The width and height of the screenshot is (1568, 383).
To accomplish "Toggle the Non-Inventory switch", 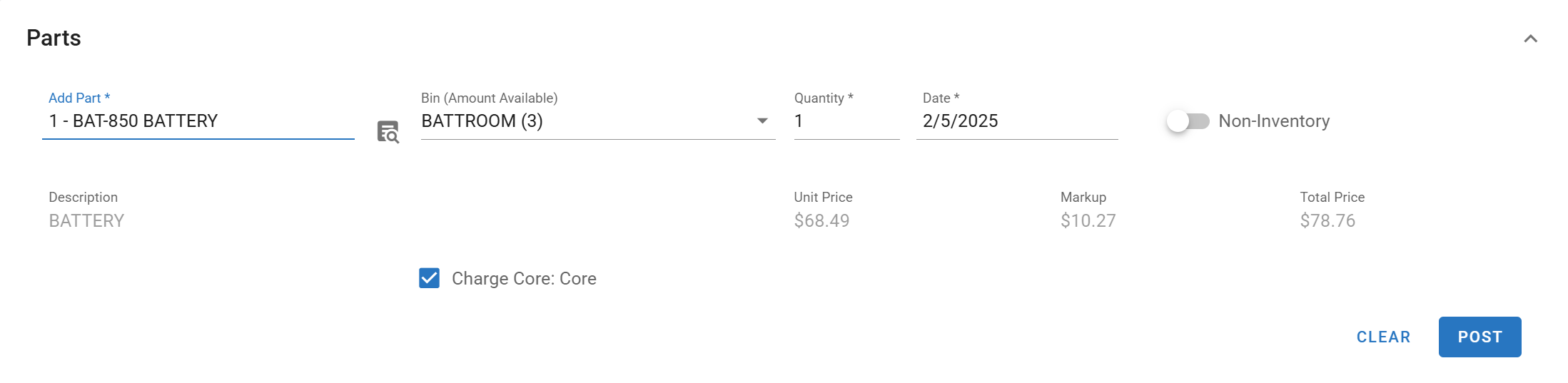I will point(1188,121).
